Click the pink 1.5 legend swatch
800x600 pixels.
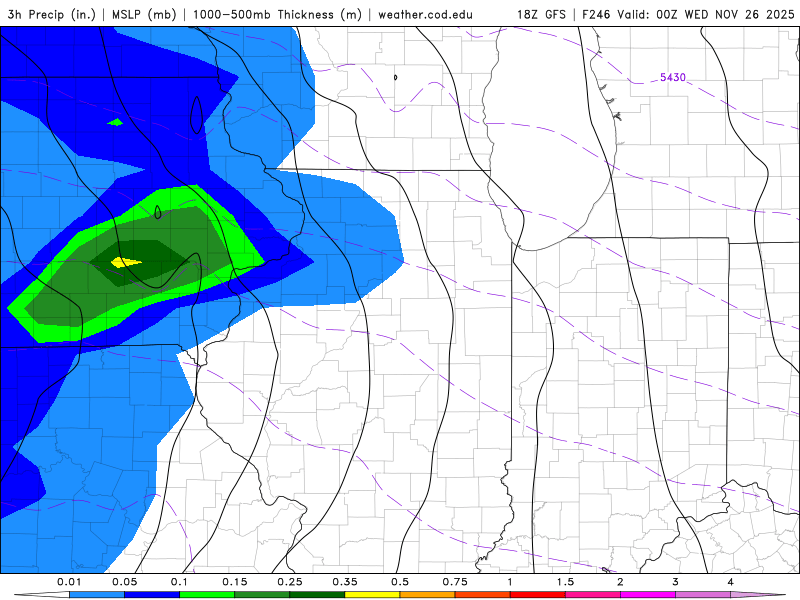tap(592, 595)
